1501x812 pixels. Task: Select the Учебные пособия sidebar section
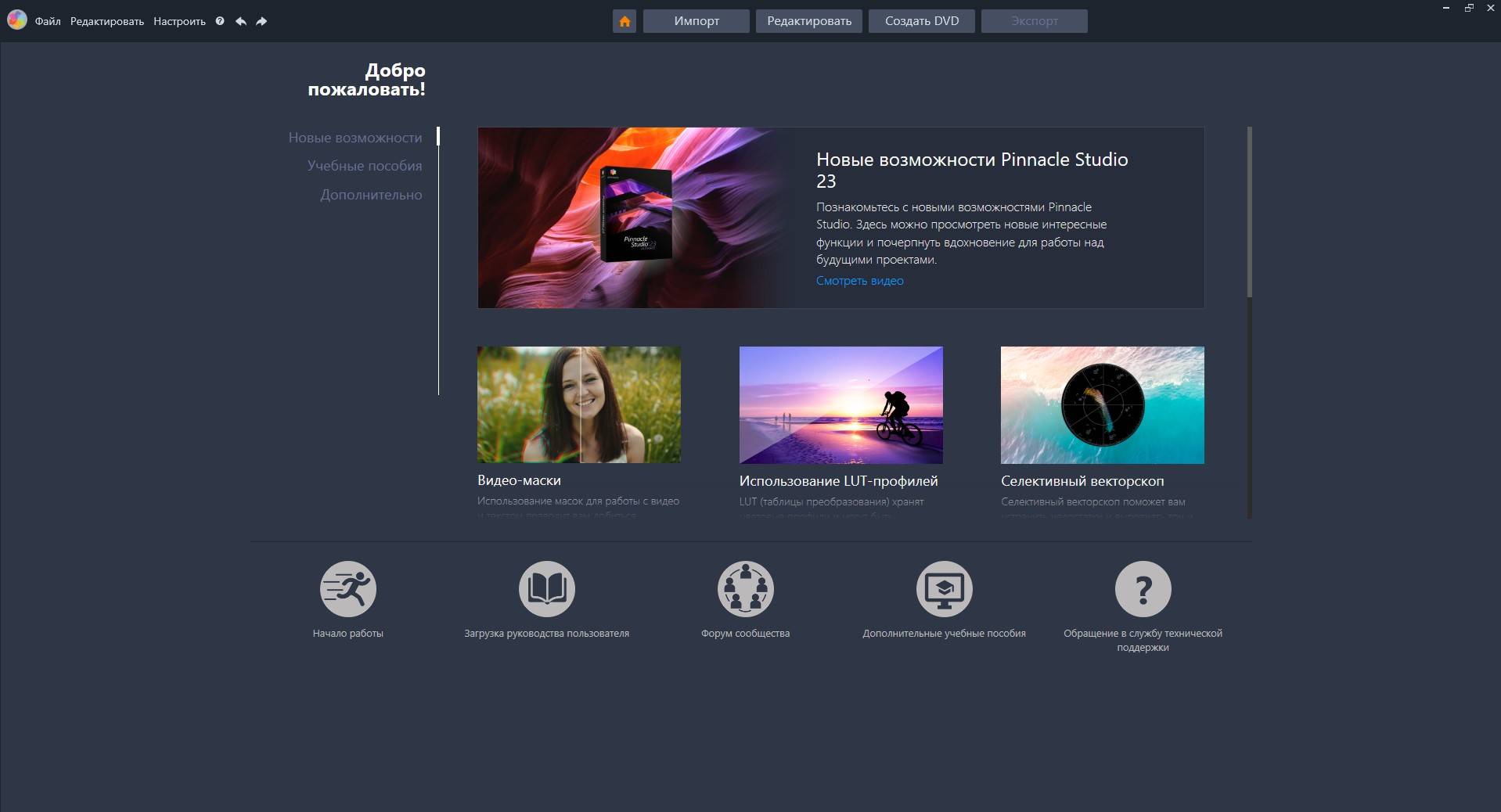(x=364, y=166)
